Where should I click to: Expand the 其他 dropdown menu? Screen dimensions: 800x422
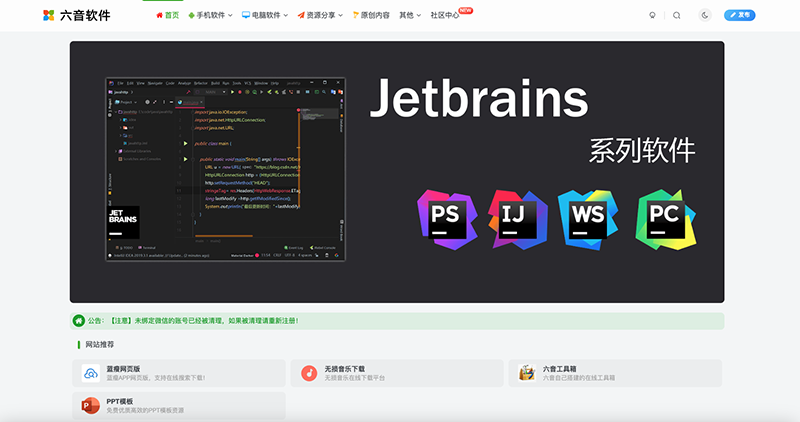(410, 15)
